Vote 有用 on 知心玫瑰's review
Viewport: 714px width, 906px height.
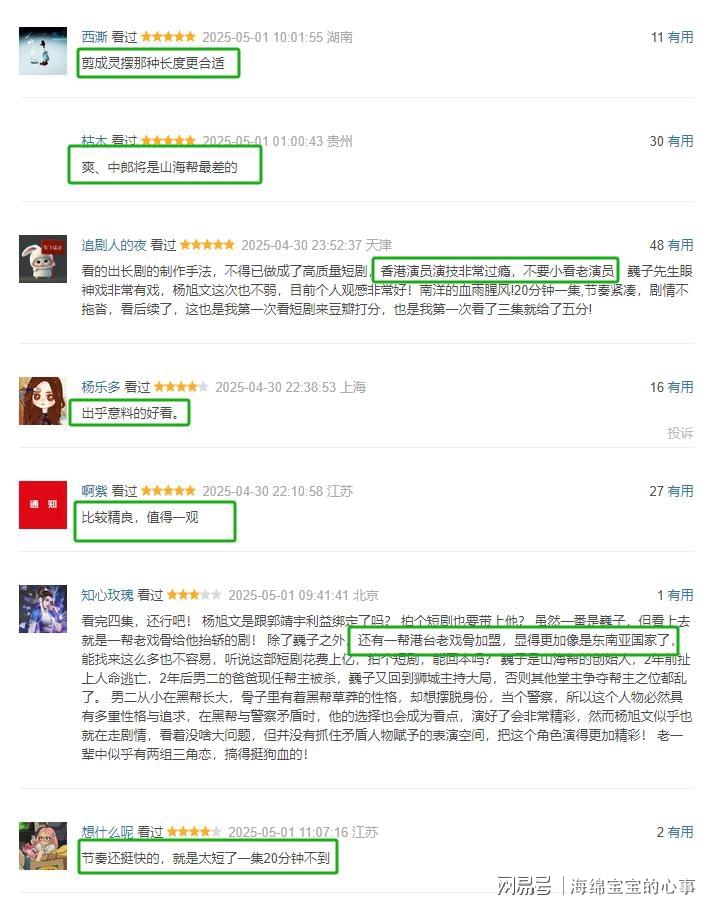point(680,596)
